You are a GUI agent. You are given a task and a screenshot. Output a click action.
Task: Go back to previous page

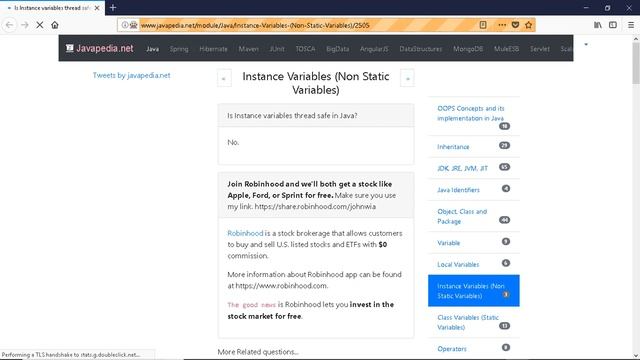[9, 25]
